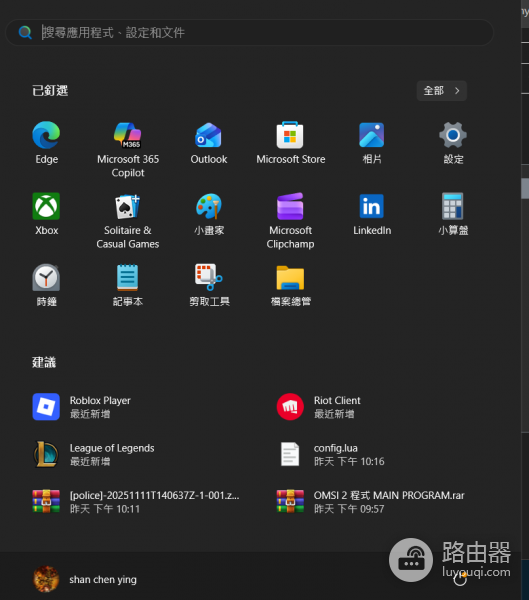This screenshot has height=600, width=529.
Task: Click the search magnifier icon
Action: pyautogui.click(x=25, y=33)
